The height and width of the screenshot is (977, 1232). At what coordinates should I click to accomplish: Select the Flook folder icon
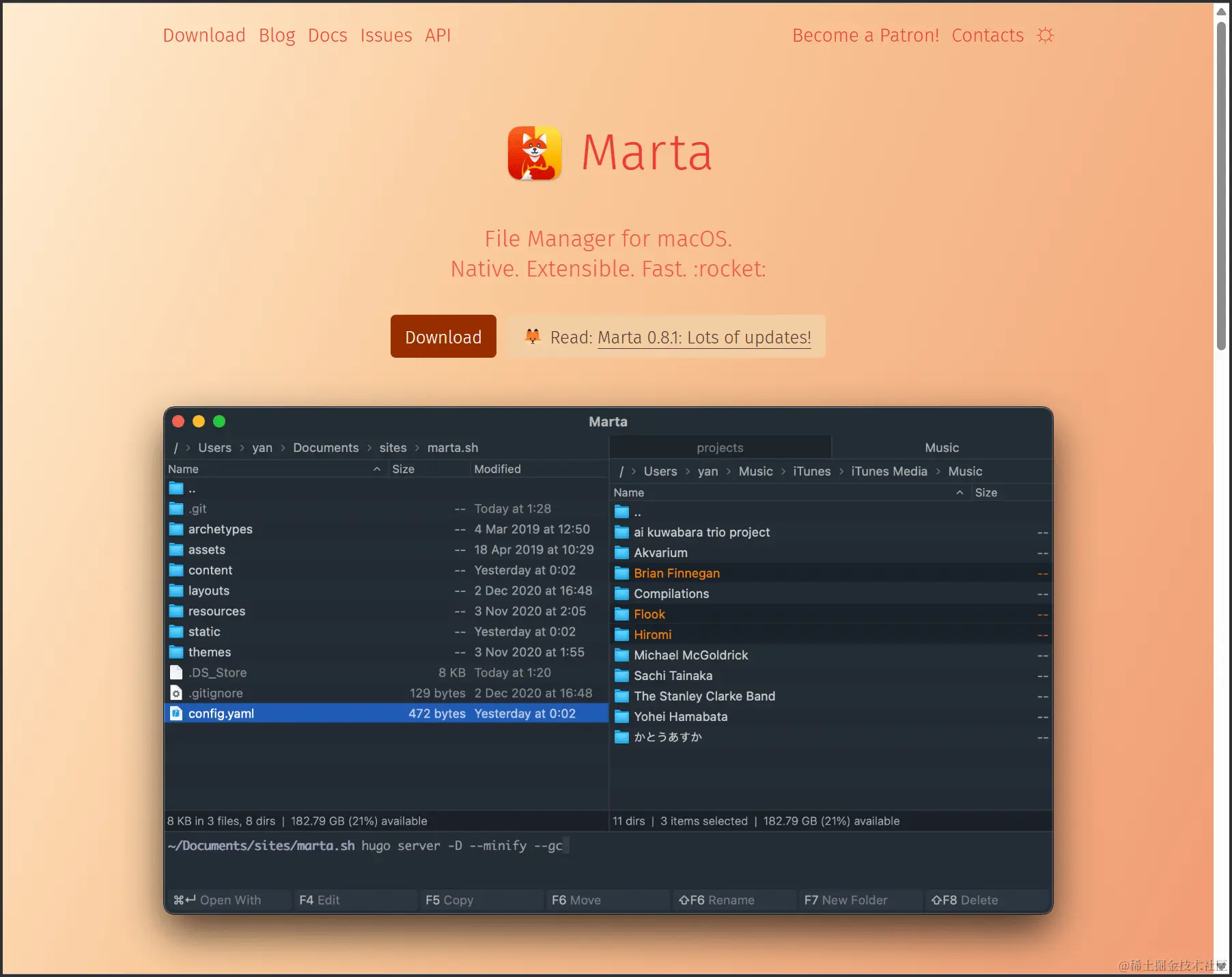point(621,614)
